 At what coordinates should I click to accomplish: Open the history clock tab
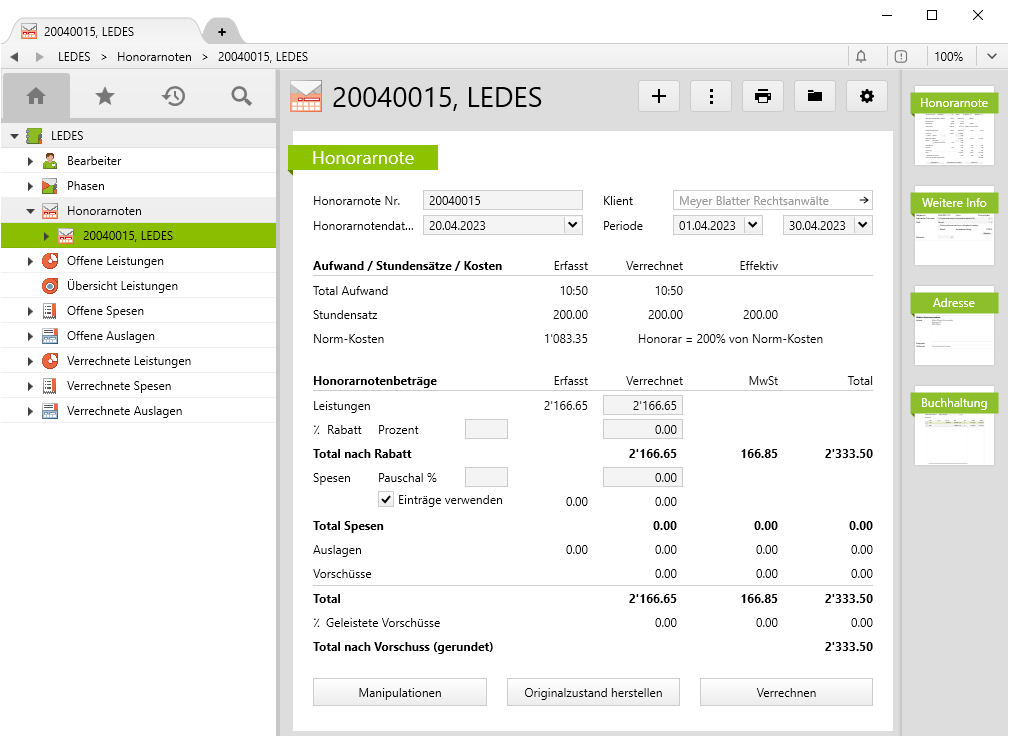tap(174, 96)
